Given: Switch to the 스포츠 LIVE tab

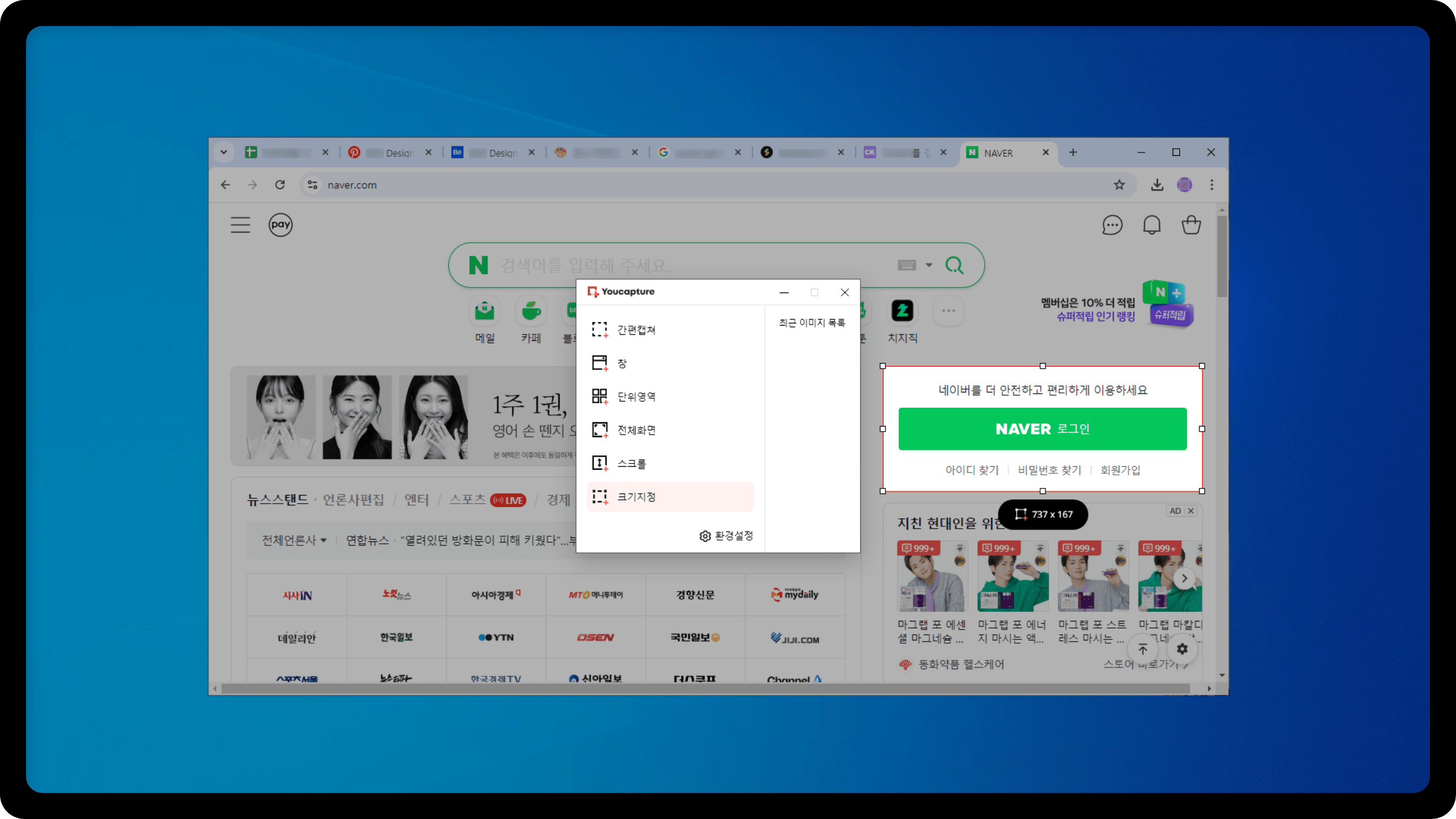Looking at the screenshot, I should pyautogui.click(x=487, y=500).
